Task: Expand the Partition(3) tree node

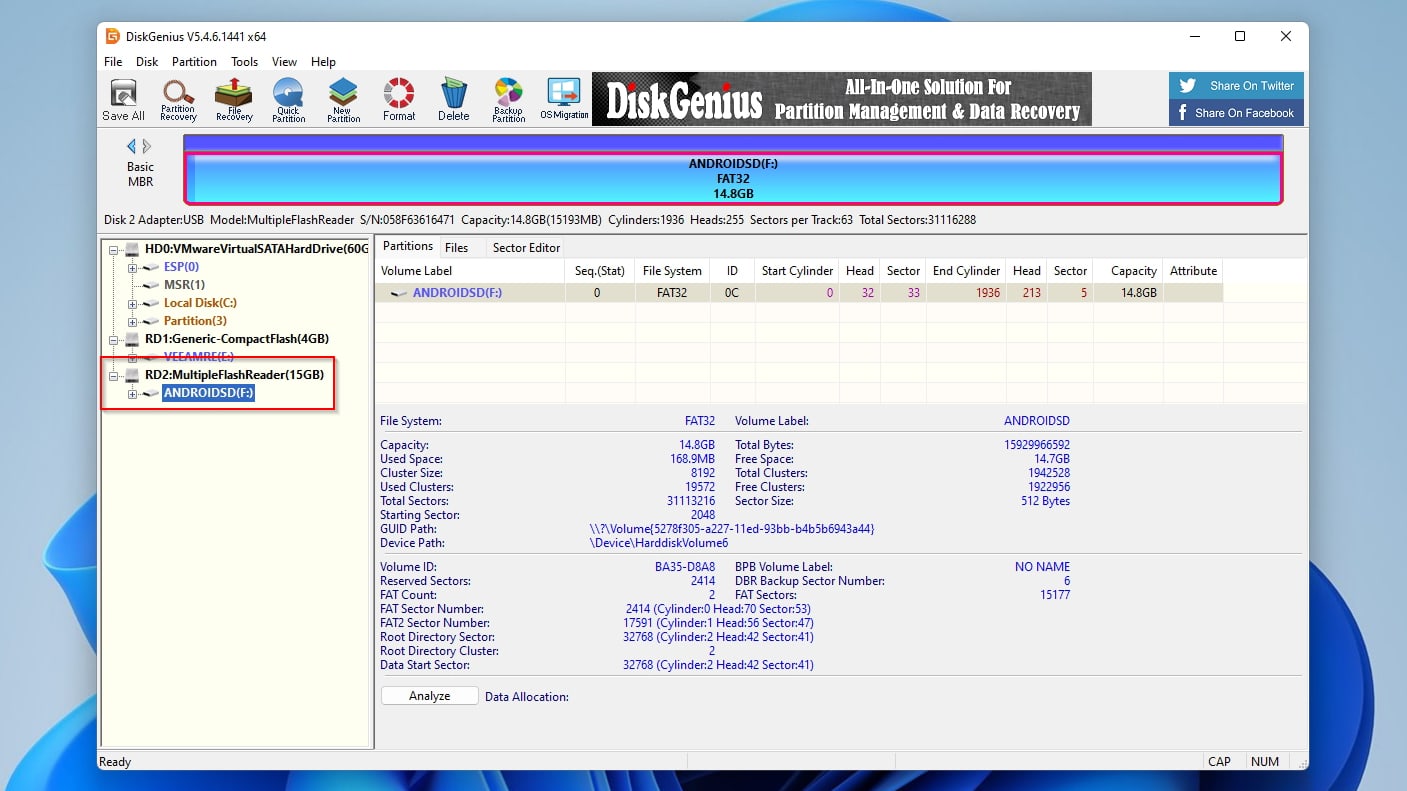Action: (134, 320)
